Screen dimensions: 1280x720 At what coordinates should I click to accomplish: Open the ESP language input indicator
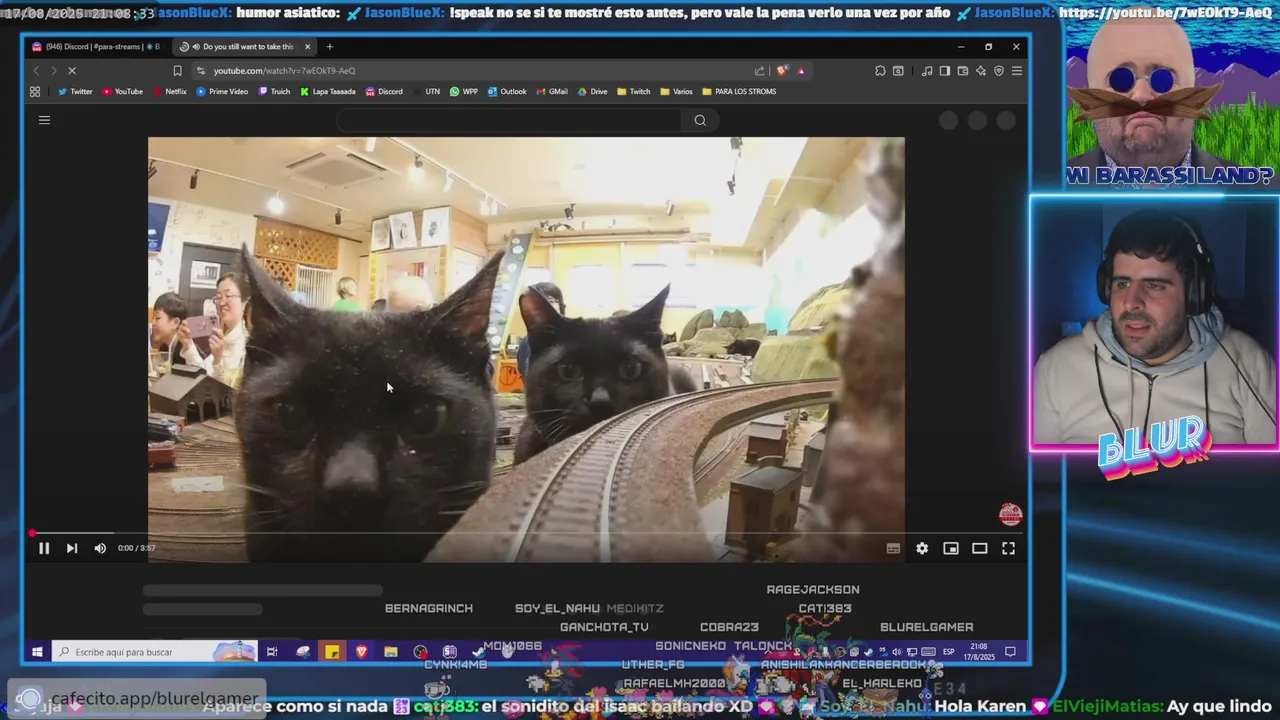click(x=948, y=652)
